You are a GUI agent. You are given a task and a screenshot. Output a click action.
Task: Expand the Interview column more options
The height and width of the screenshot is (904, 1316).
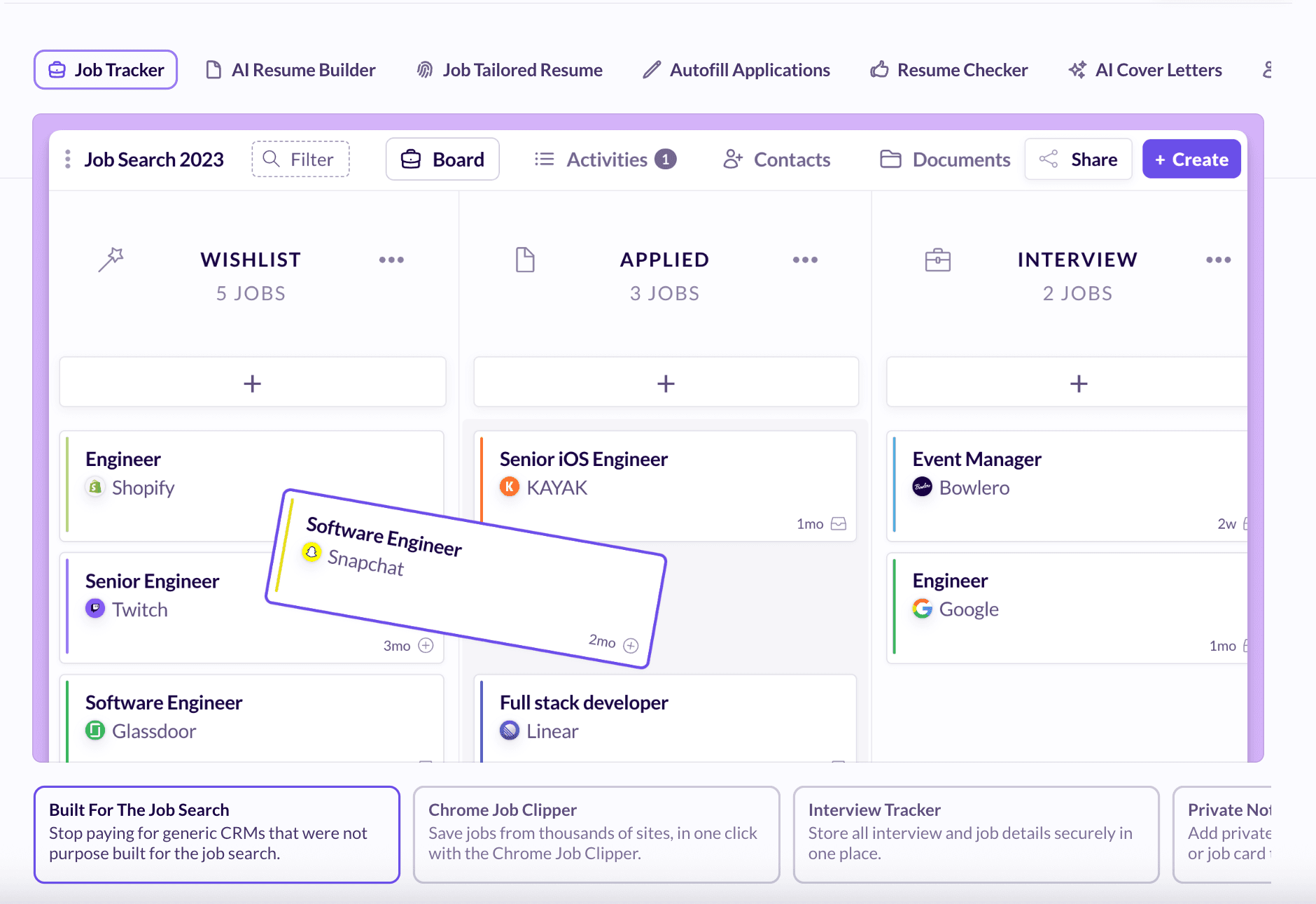(x=1218, y=260)
